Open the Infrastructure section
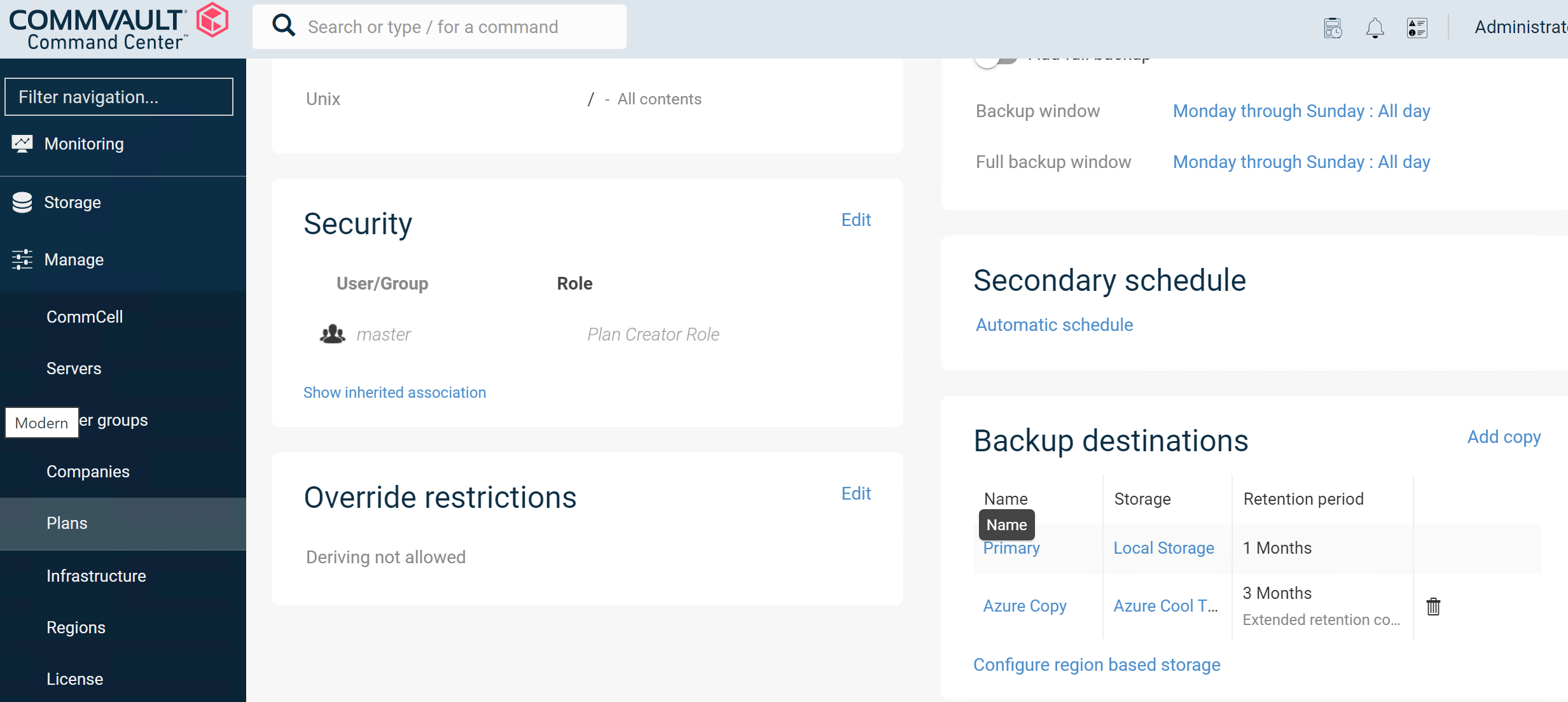 tap(97, 575)
